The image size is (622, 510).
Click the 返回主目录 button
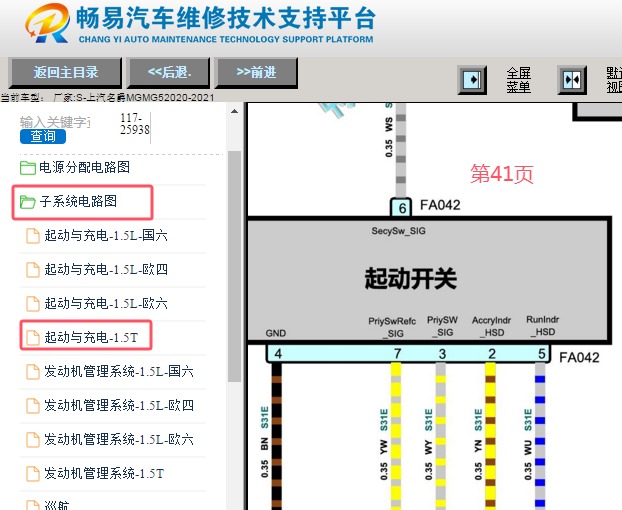pyautogui.click(x=65, y=73)
